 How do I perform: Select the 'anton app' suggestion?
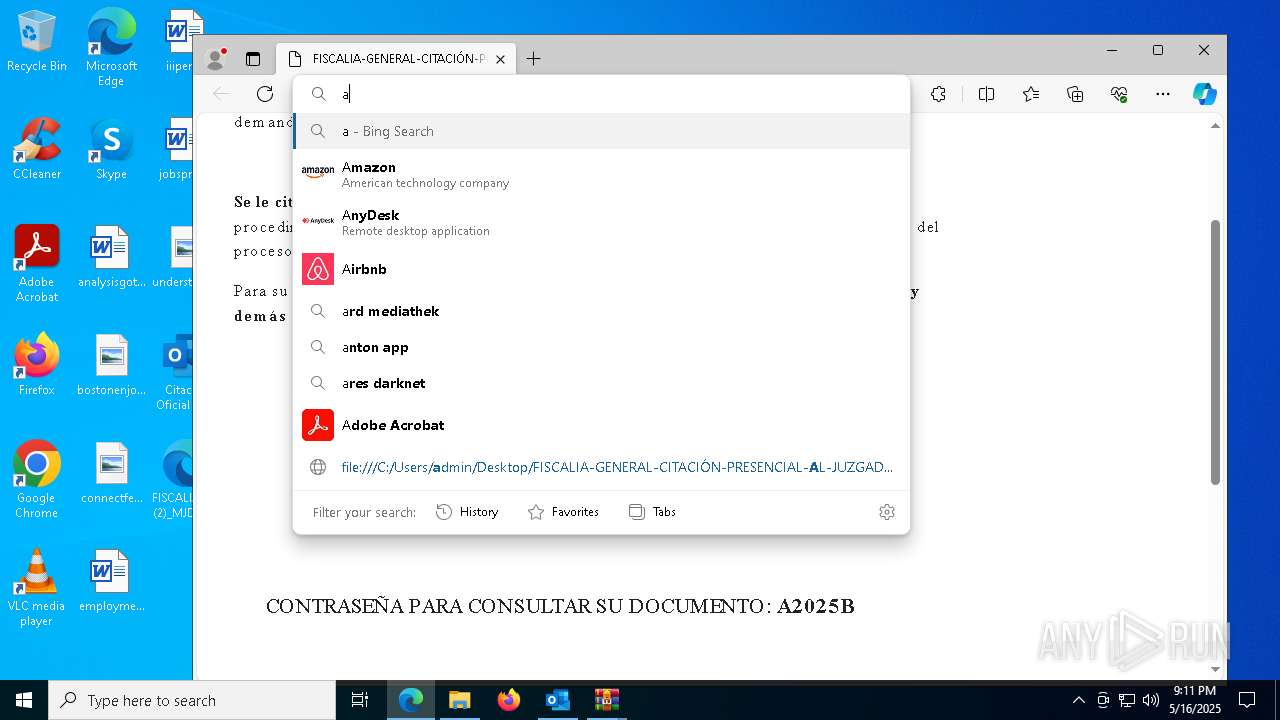601,347
